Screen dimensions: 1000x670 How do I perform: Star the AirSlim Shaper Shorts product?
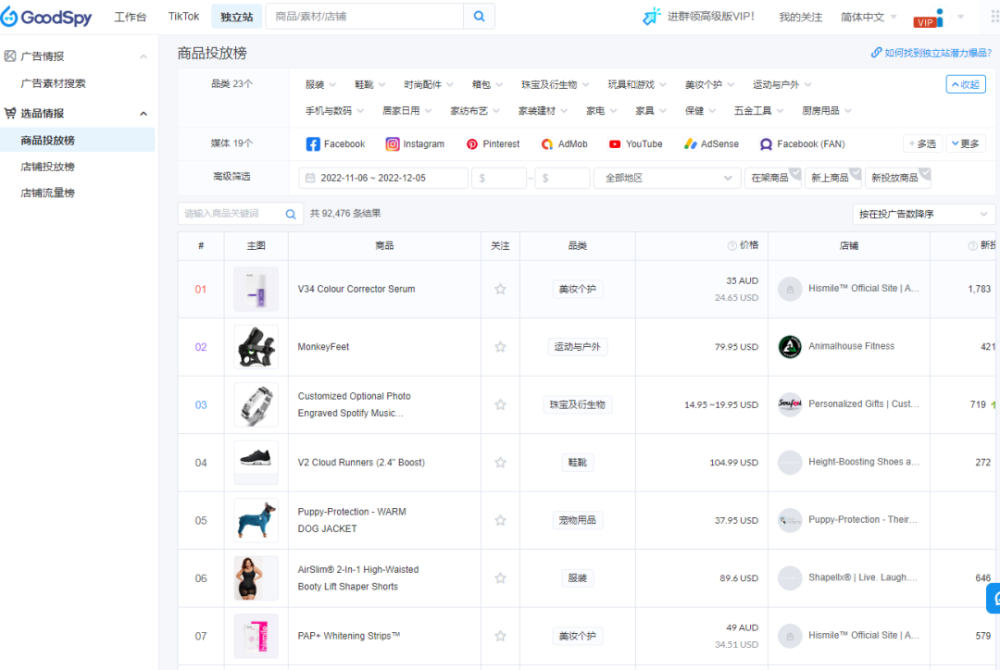[501, 578]
